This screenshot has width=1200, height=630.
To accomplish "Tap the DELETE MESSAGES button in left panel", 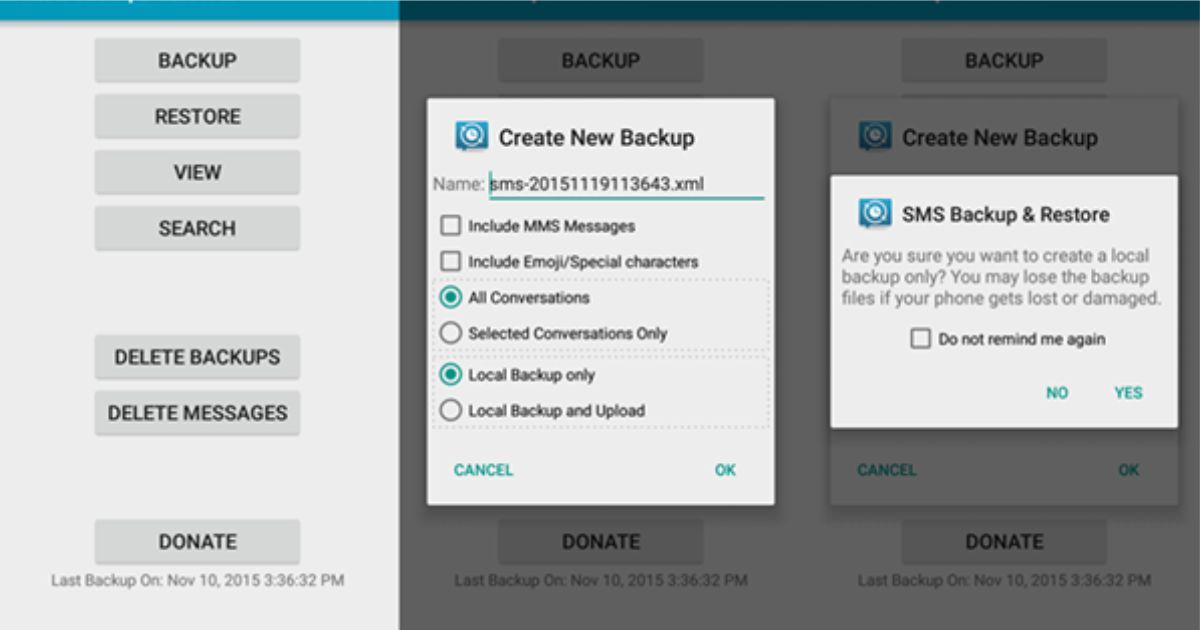I will (x=197, y=413).
